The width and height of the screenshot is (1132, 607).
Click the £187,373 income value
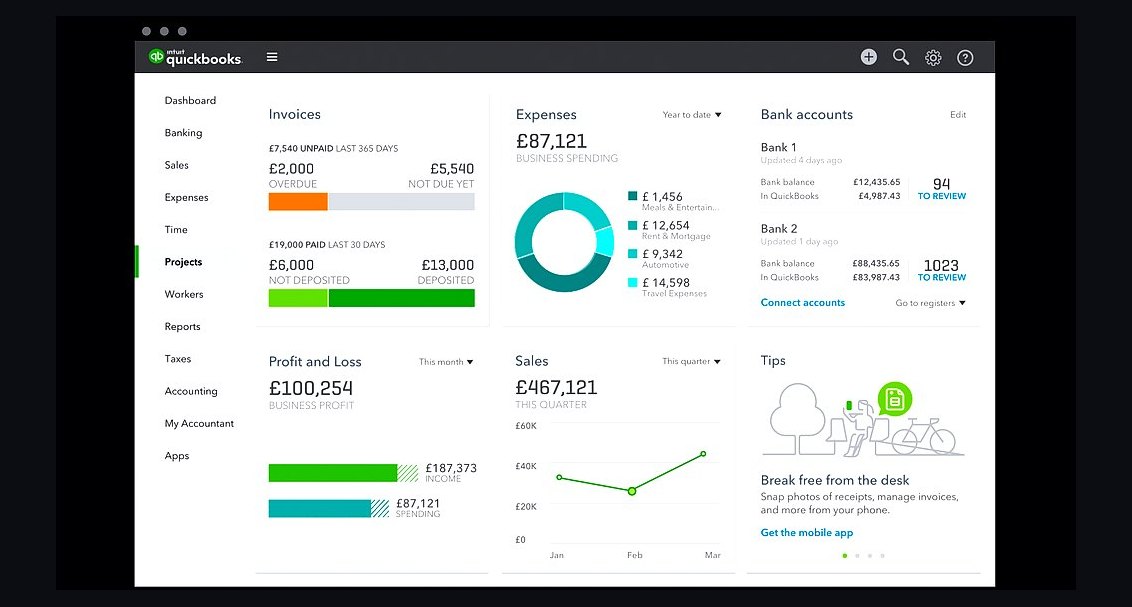tap(450, 468)
